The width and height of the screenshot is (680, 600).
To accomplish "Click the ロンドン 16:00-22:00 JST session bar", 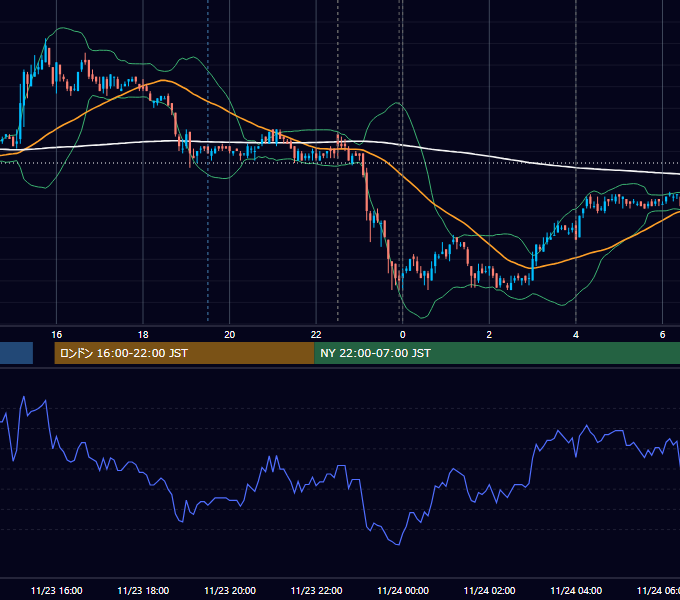I will coord(184,353).
